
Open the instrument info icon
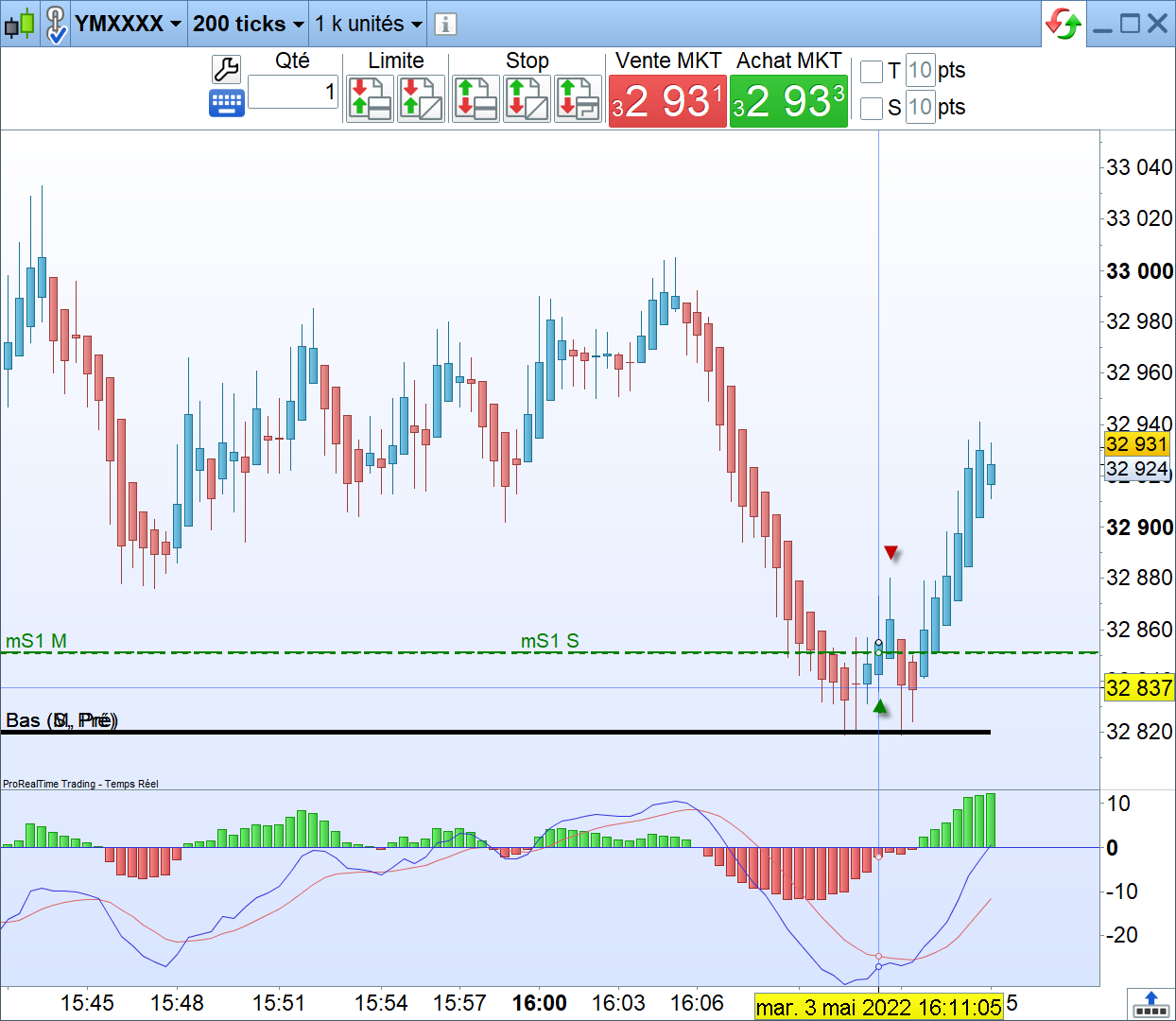point(445,25)
